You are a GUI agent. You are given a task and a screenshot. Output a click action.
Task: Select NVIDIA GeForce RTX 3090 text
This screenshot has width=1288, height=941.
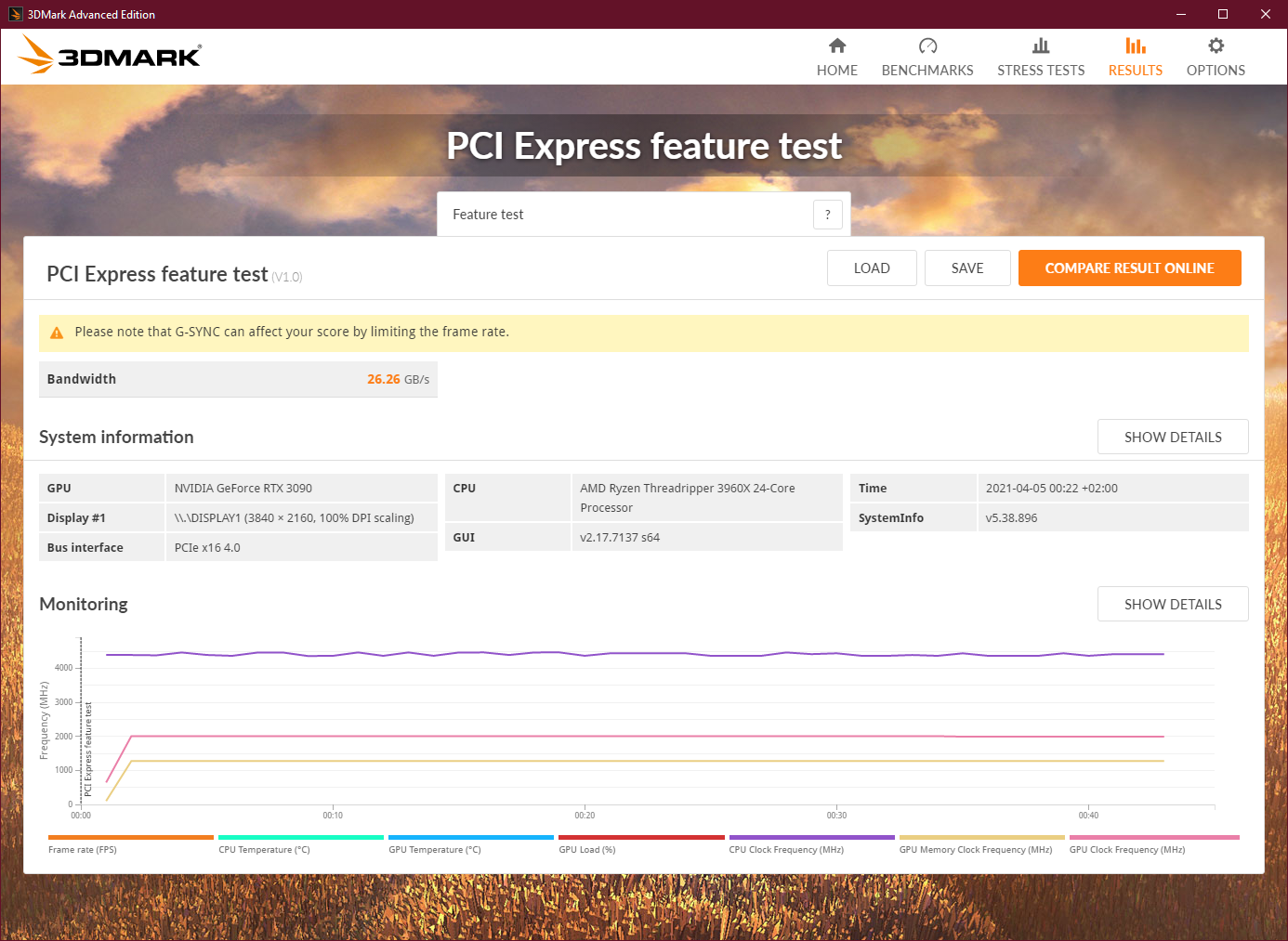coord(243,489)
